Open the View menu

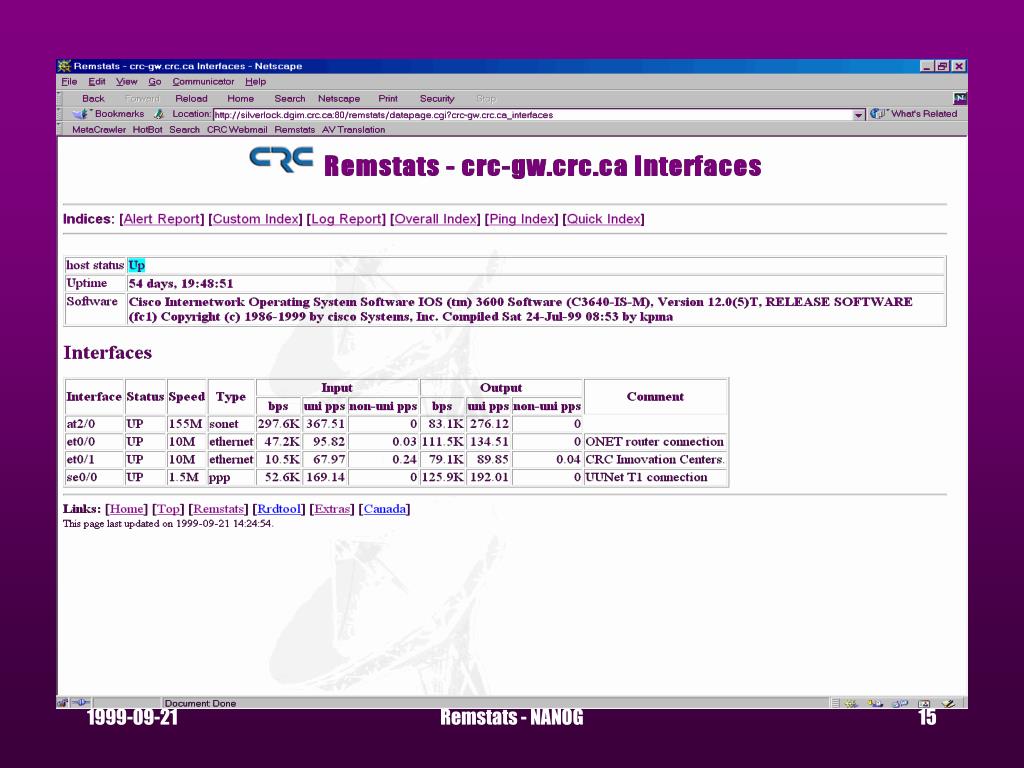[127, 82]
